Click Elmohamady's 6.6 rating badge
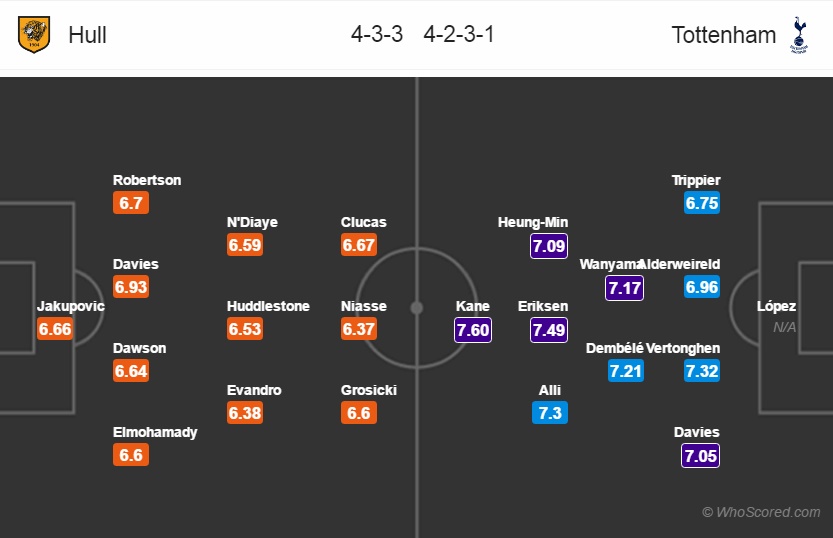833x538 pixels. click(x=131, y=455)
